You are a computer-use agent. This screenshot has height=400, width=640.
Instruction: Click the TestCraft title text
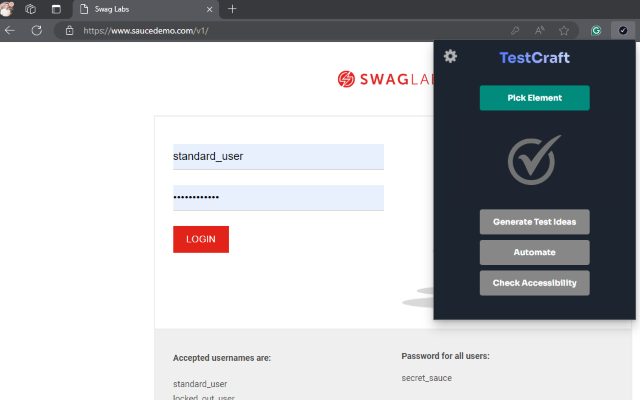tap(534, 58)
